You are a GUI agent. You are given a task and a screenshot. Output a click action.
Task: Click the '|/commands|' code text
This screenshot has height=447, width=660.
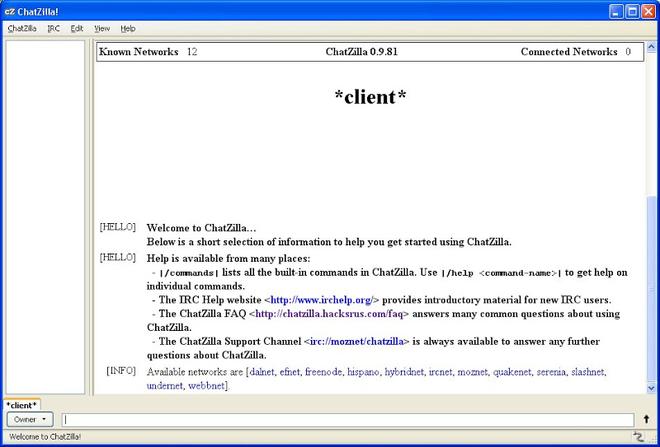[x=189, y=273]
